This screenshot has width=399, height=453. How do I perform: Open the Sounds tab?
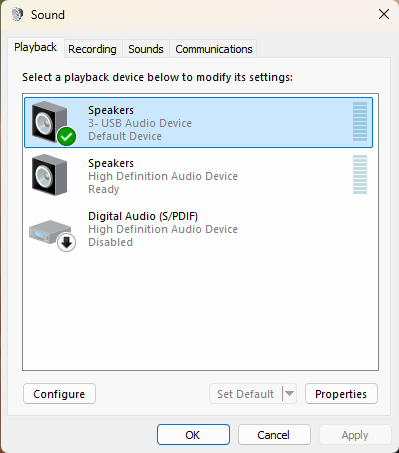click(146, 49)
